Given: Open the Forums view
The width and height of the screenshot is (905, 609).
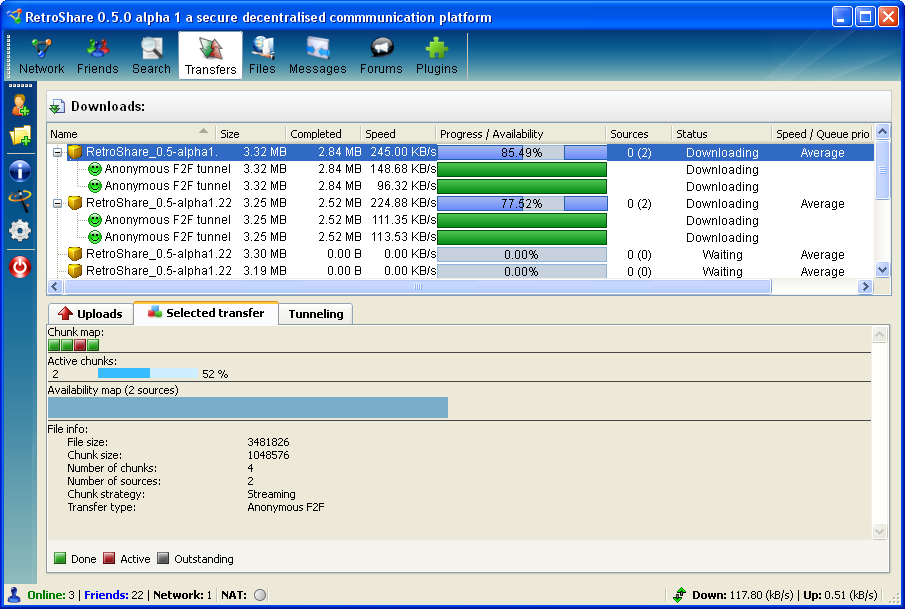Looking at the screenshot, I should (x=381, y=54).
